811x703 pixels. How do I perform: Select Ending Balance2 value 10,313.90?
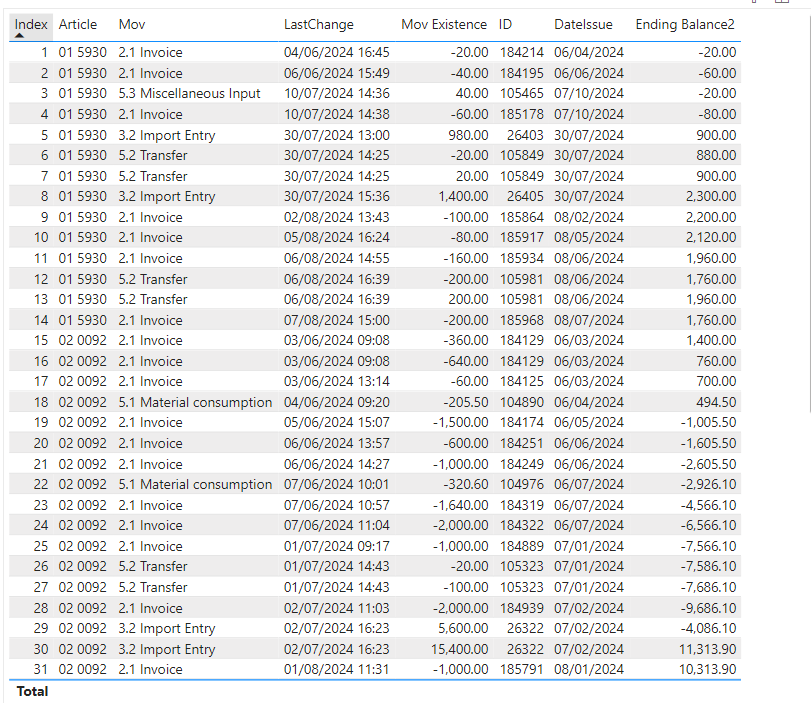708,669
